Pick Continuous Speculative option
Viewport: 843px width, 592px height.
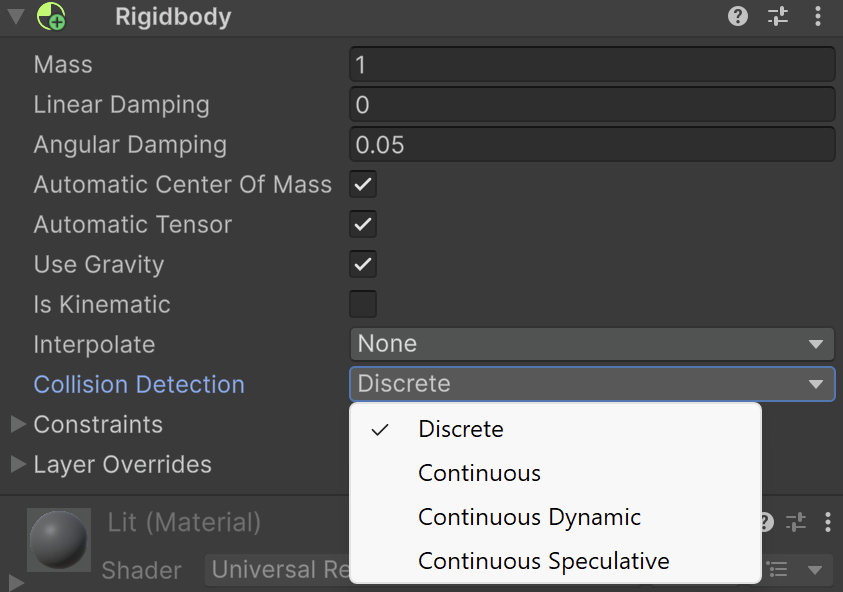[x=543, y=561]
